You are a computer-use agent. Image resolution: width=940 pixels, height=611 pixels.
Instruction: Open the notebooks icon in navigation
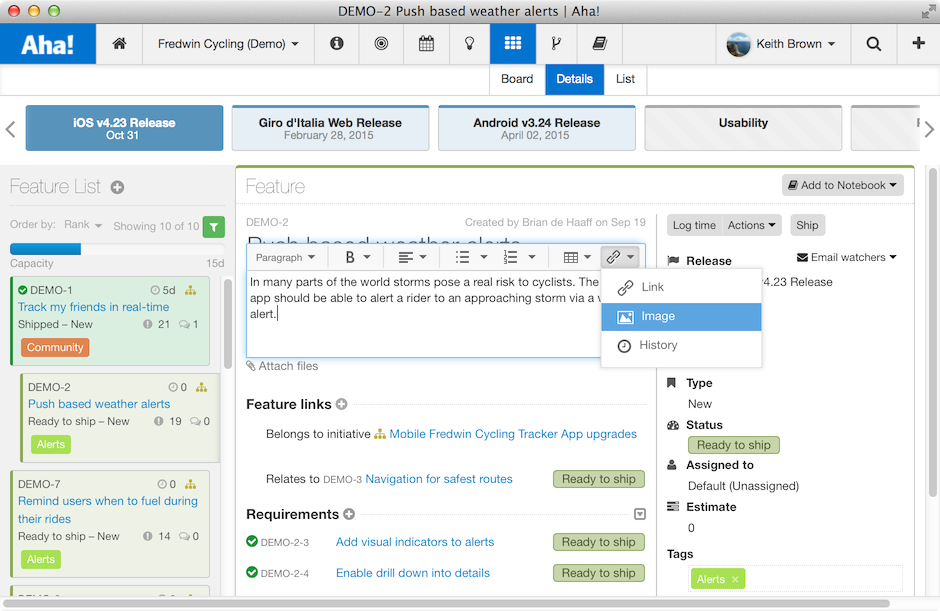(599, 43)
